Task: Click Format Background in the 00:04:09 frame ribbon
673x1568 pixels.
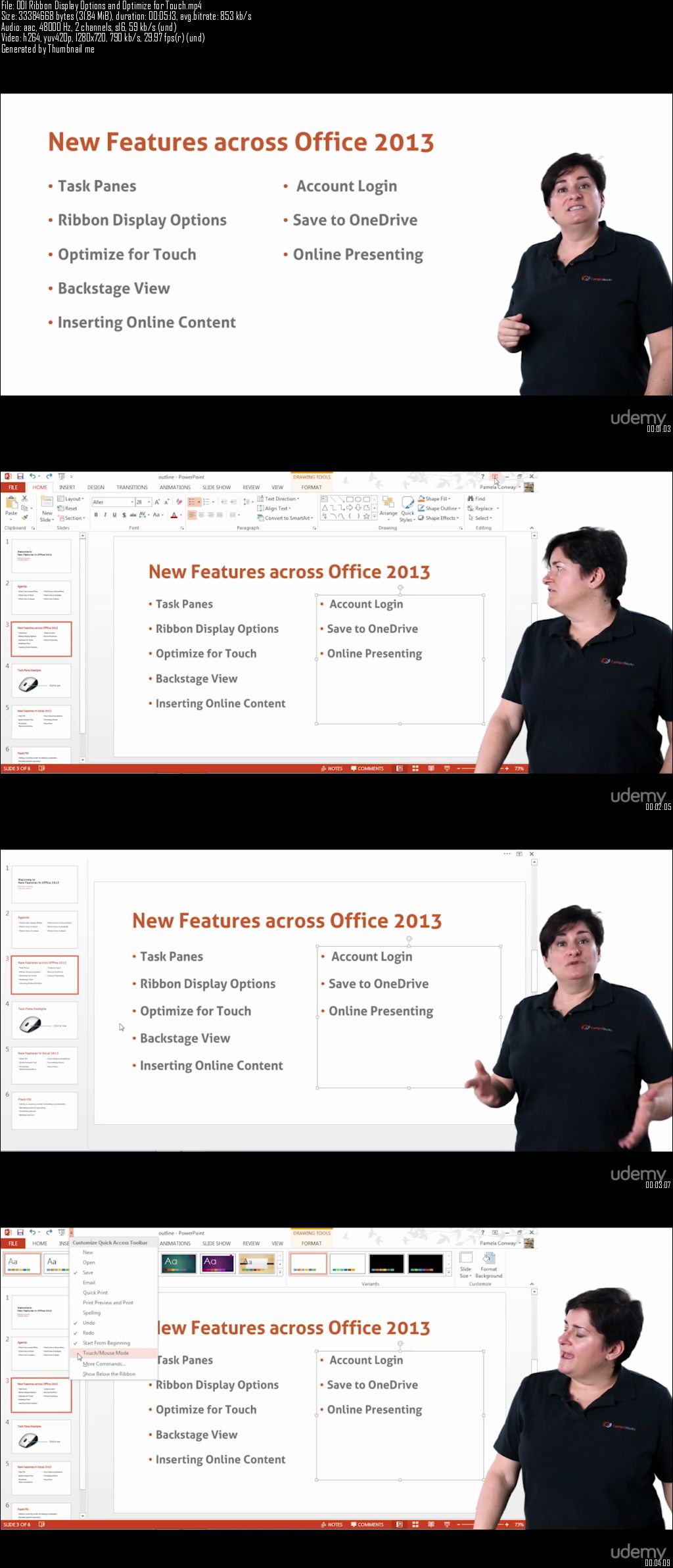Action: pos(488,1264)
